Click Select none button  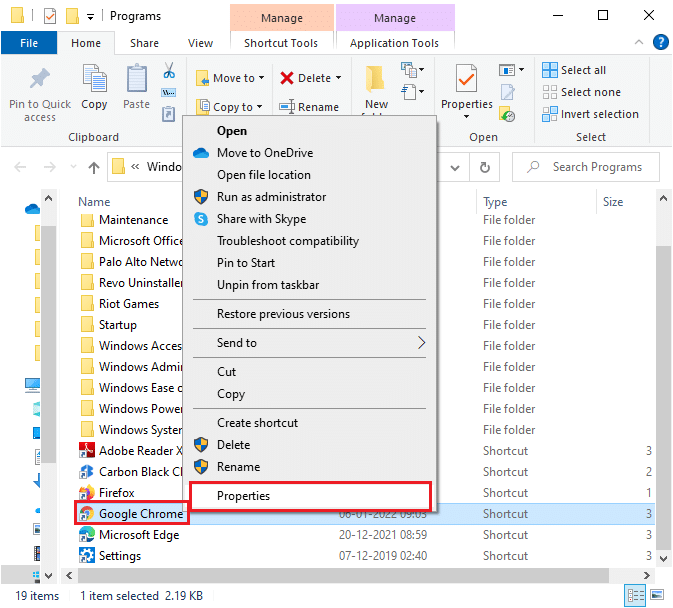point(582,92)
